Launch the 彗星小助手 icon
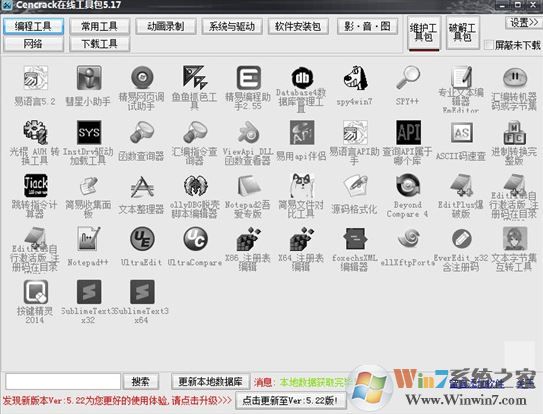 89,78
